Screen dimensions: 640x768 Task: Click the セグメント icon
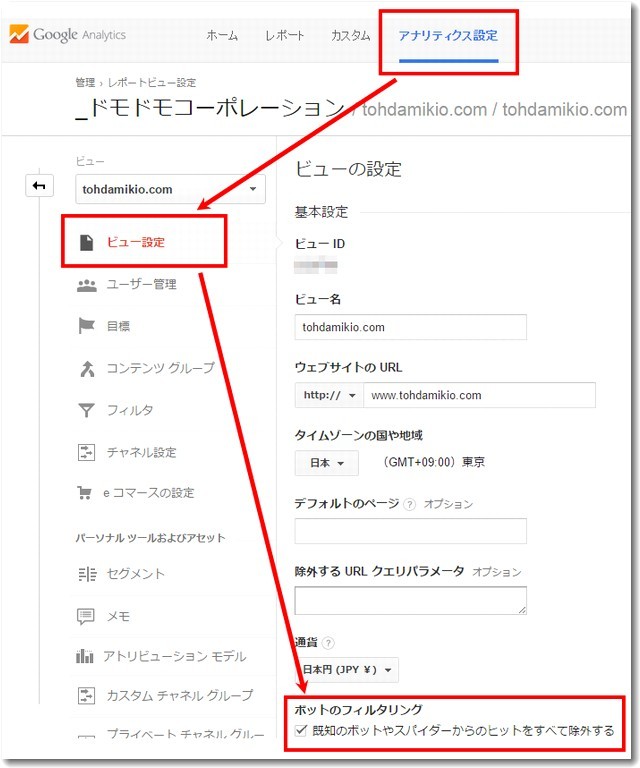point(87,574)
